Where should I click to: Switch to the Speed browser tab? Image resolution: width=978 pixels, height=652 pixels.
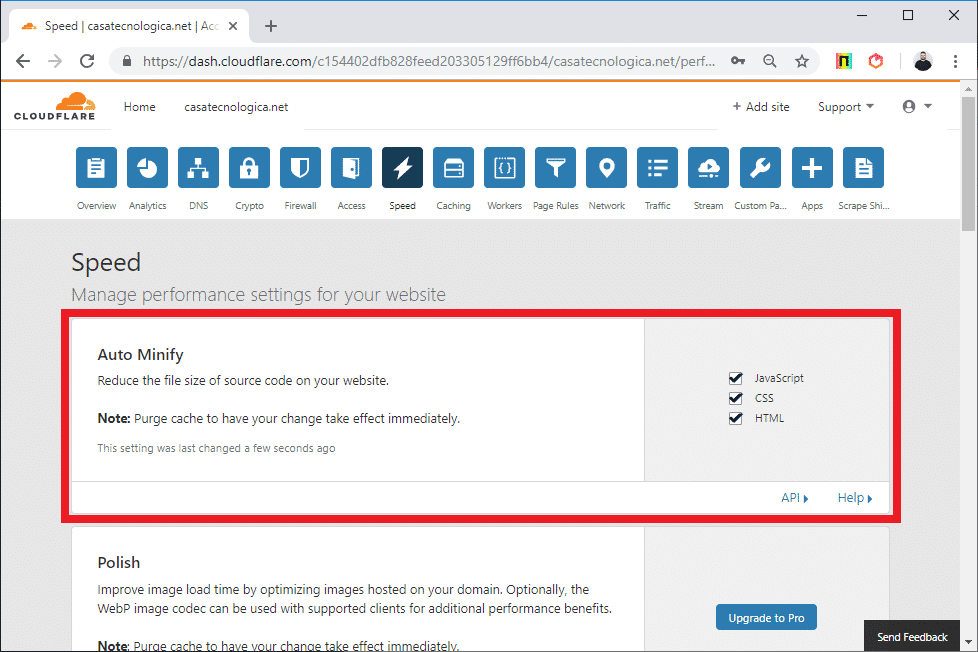(x=129, y=26)
